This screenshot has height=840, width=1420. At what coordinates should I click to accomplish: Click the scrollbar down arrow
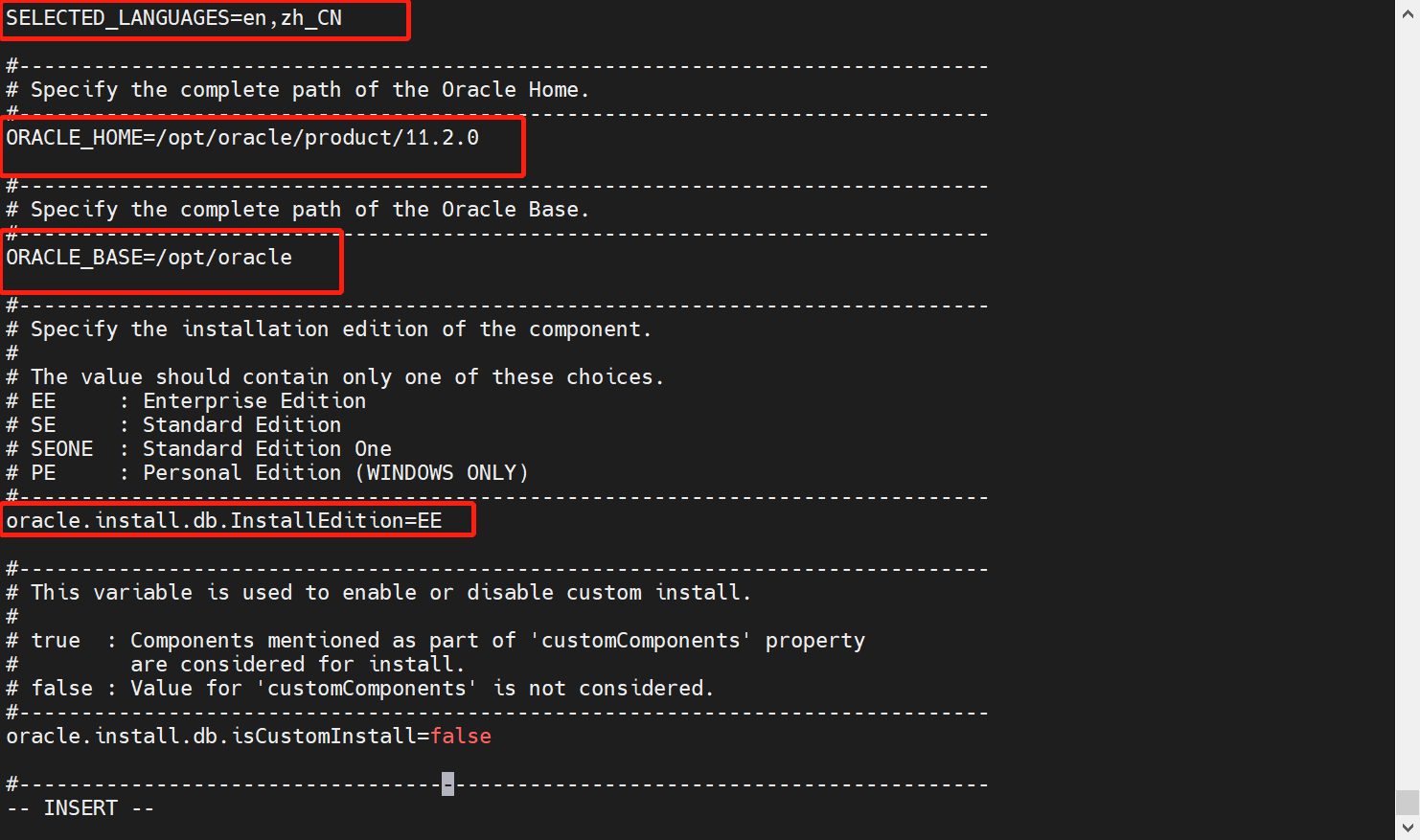(1407, 827)
